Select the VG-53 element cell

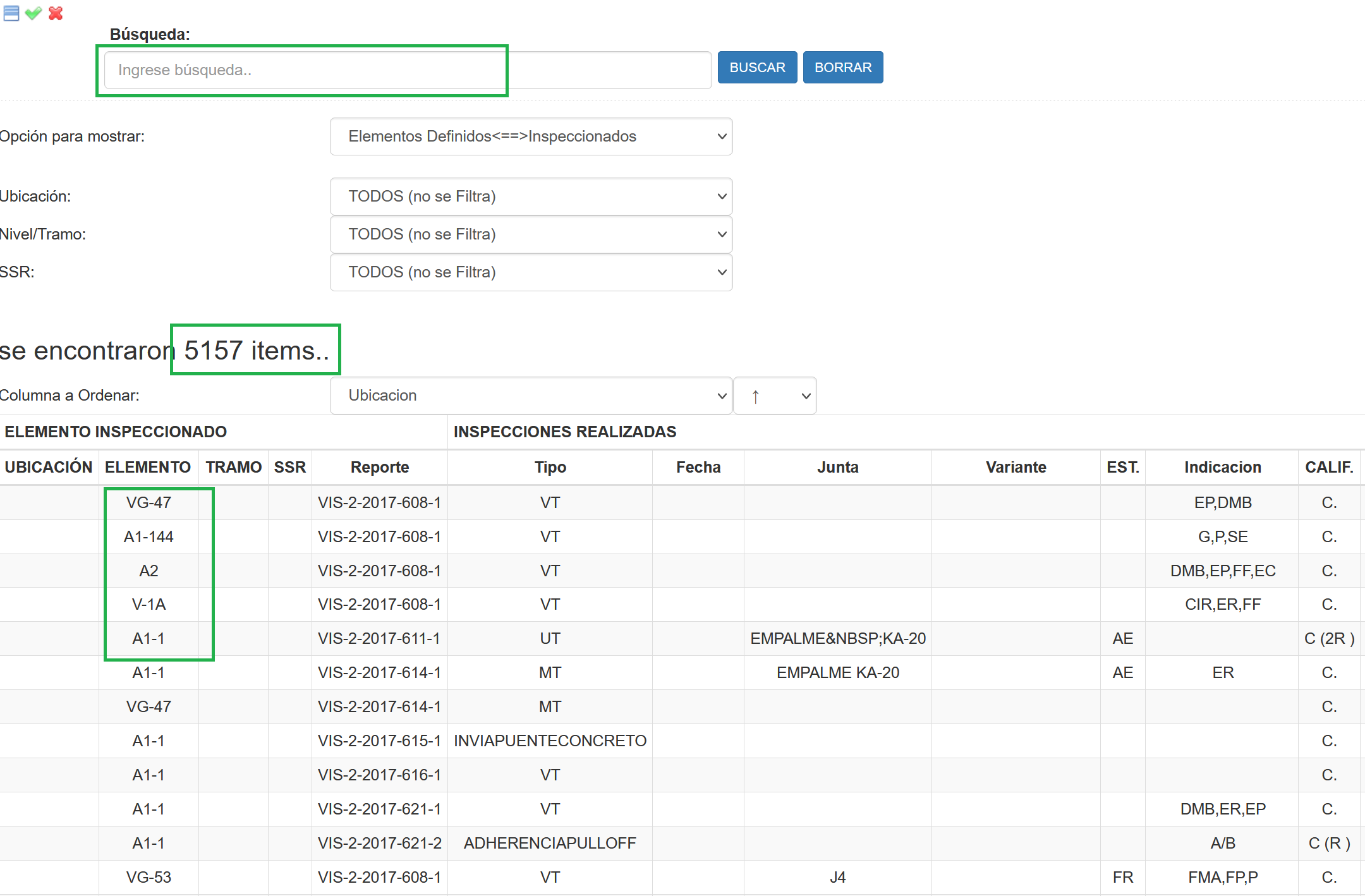(x=149, y=877)
